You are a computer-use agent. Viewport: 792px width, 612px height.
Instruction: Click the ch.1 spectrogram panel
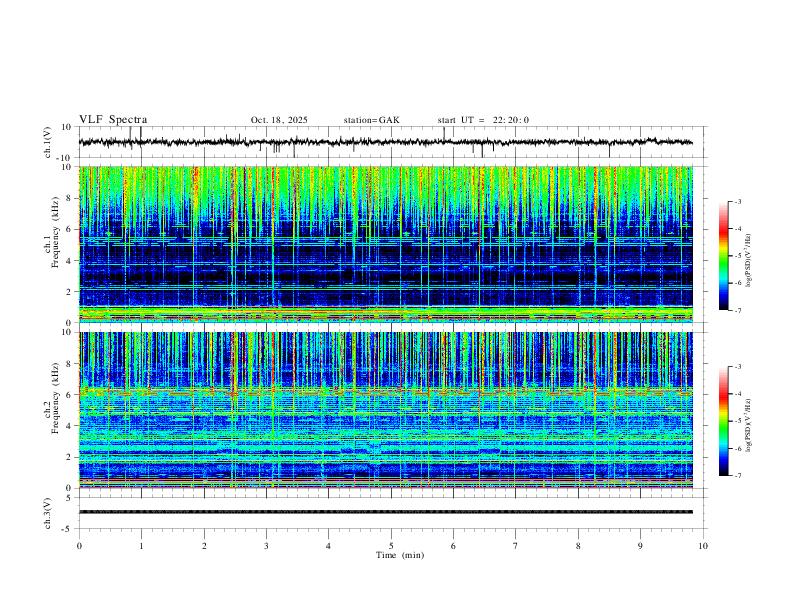[x=386, y=244]
